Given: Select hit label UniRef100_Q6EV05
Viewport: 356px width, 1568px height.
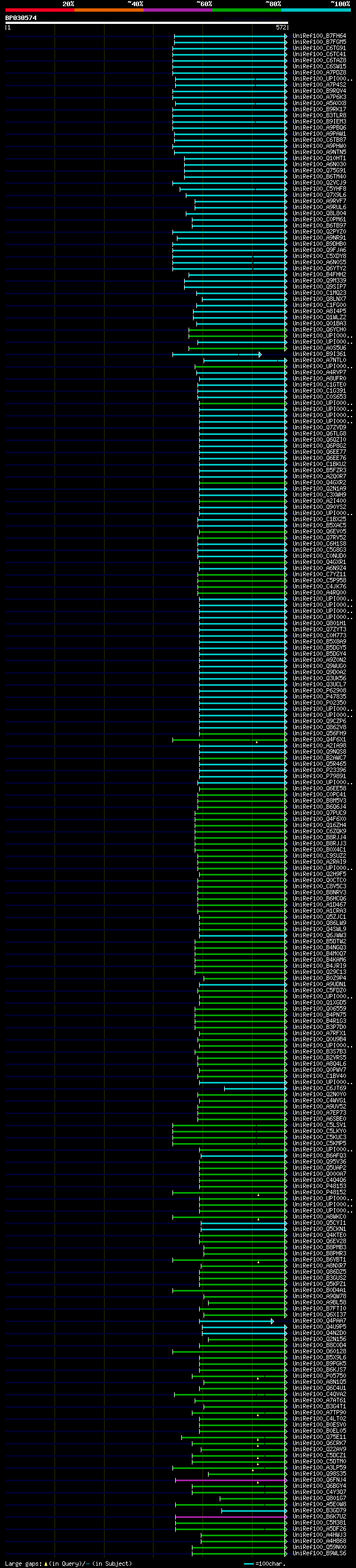Looking at the screenshot, I should click(319, 531).
